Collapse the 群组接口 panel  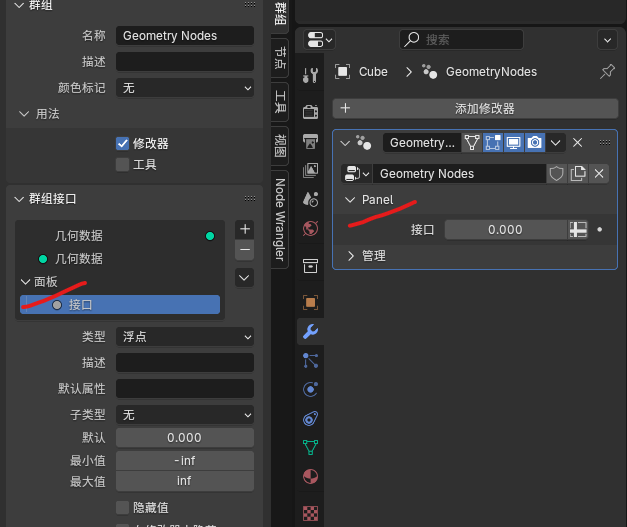click(x=19, y=199)
